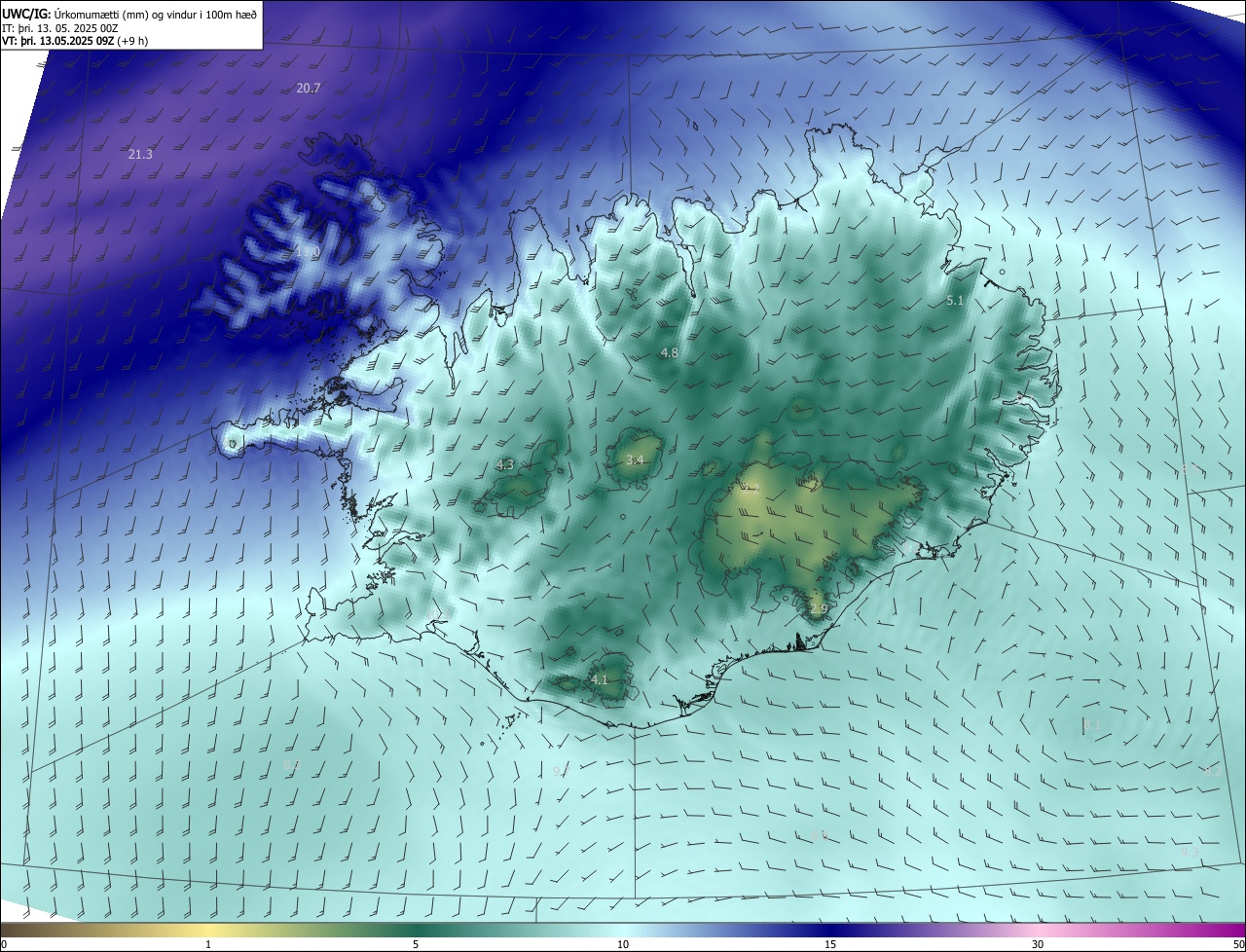
Task: Click the 5.1 value label in east Iceland
Action: tap(955, 301)
